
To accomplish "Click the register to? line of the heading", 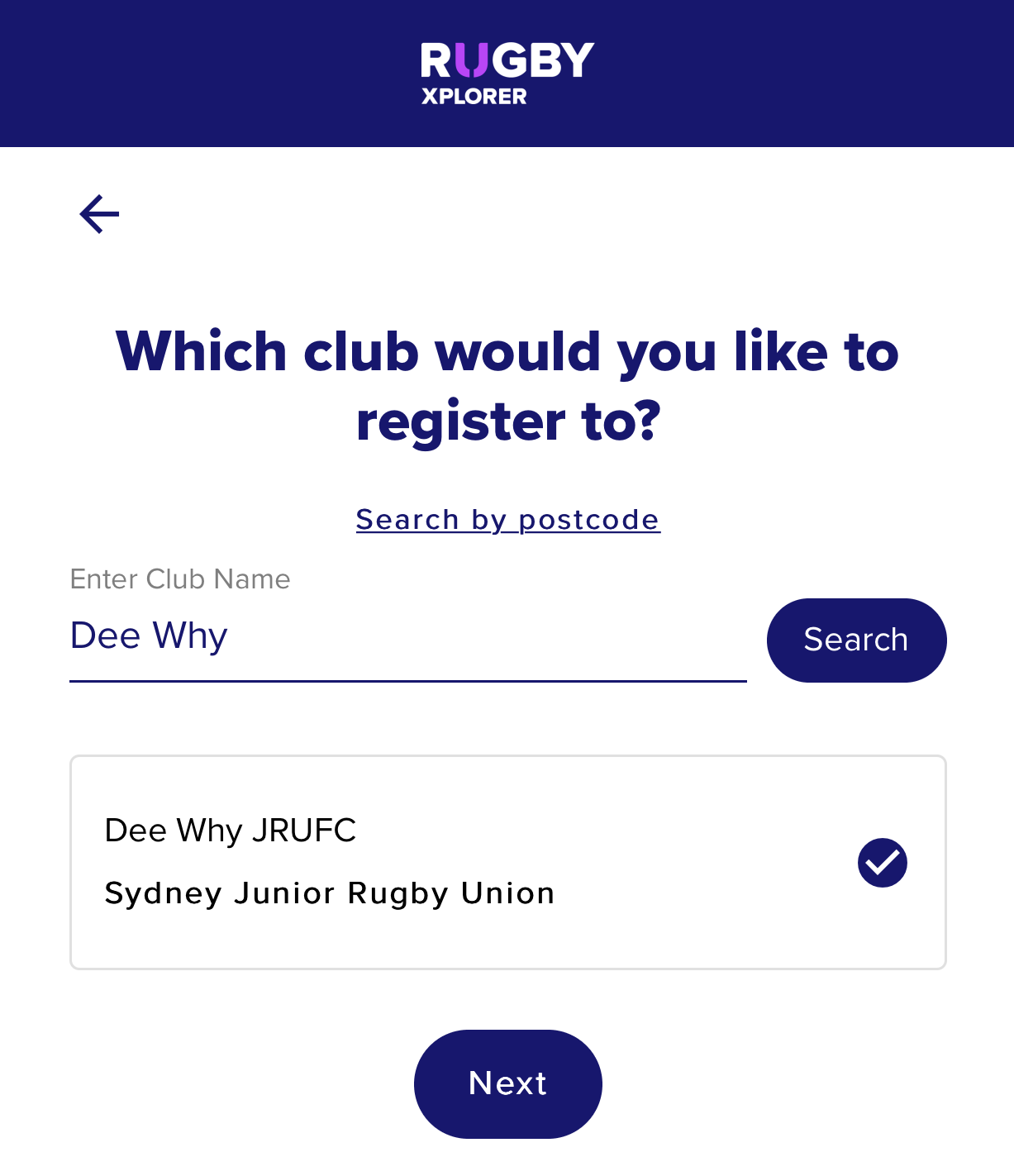I will (x=507, y=421).
